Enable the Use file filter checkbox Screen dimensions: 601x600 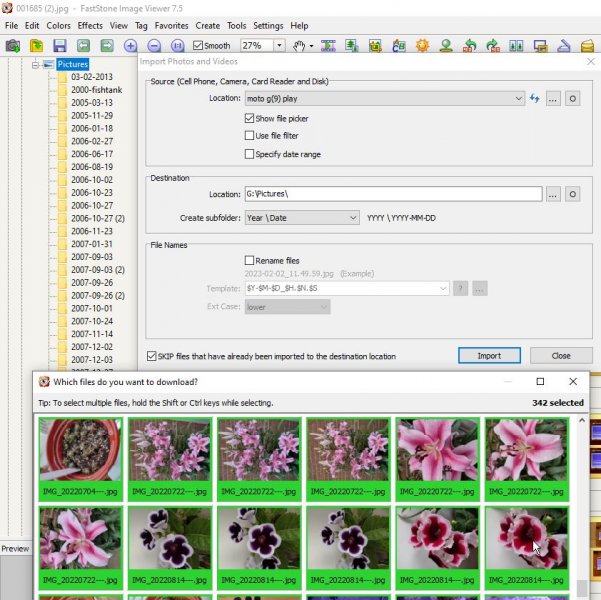coord(249,136)
